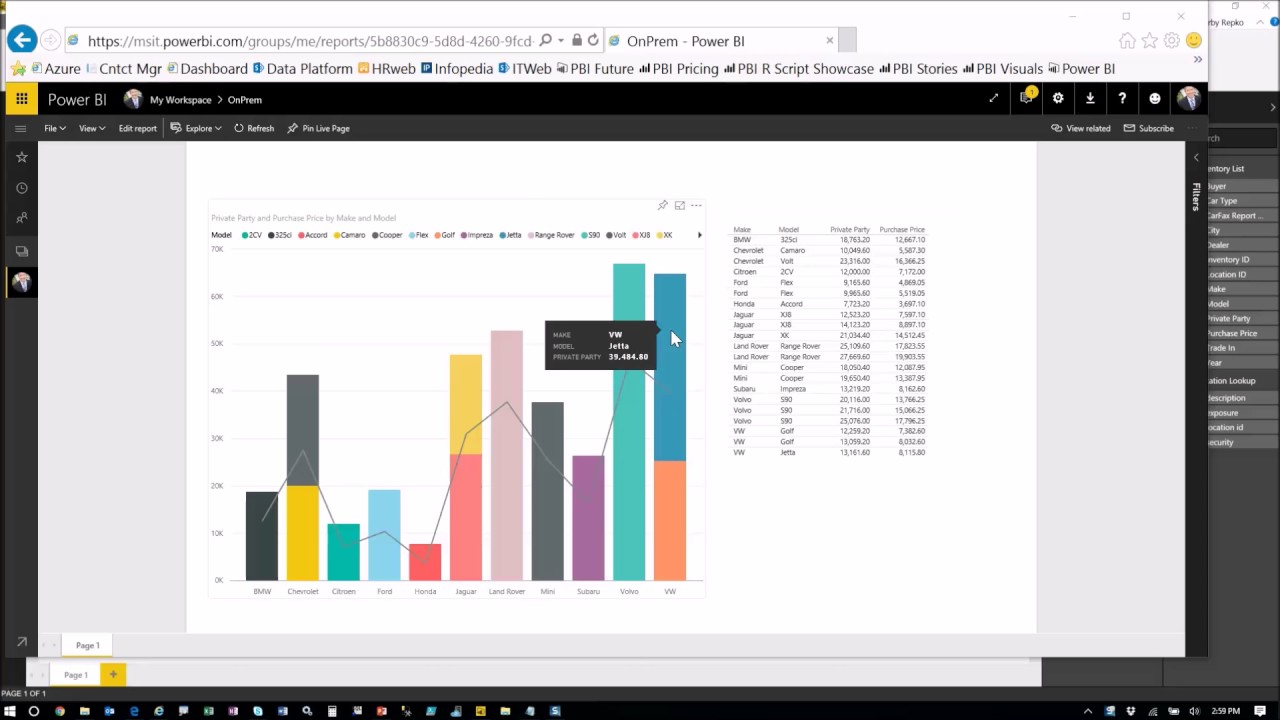Screen dimensions: 1280x720
Task: Toggle the hamburger navigation menu
Action: pos(20,128)
